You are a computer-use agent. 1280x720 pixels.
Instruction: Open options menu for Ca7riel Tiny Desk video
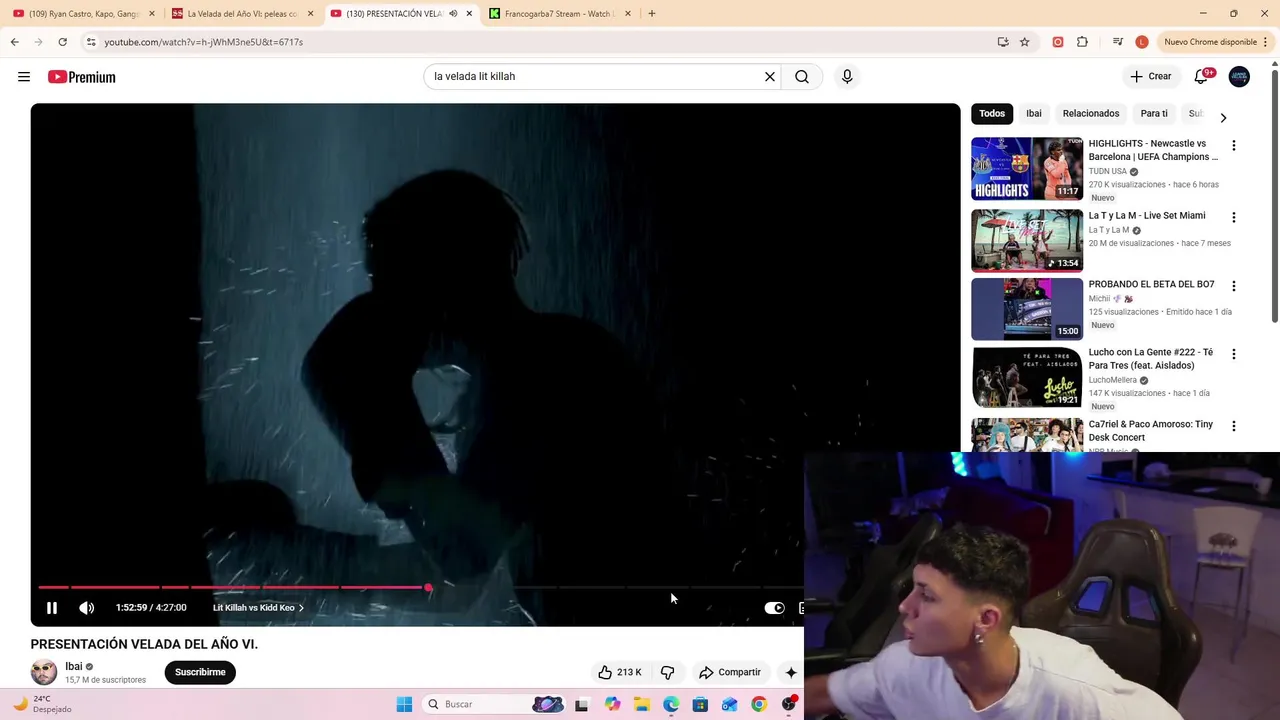[x=1234, y=426]
